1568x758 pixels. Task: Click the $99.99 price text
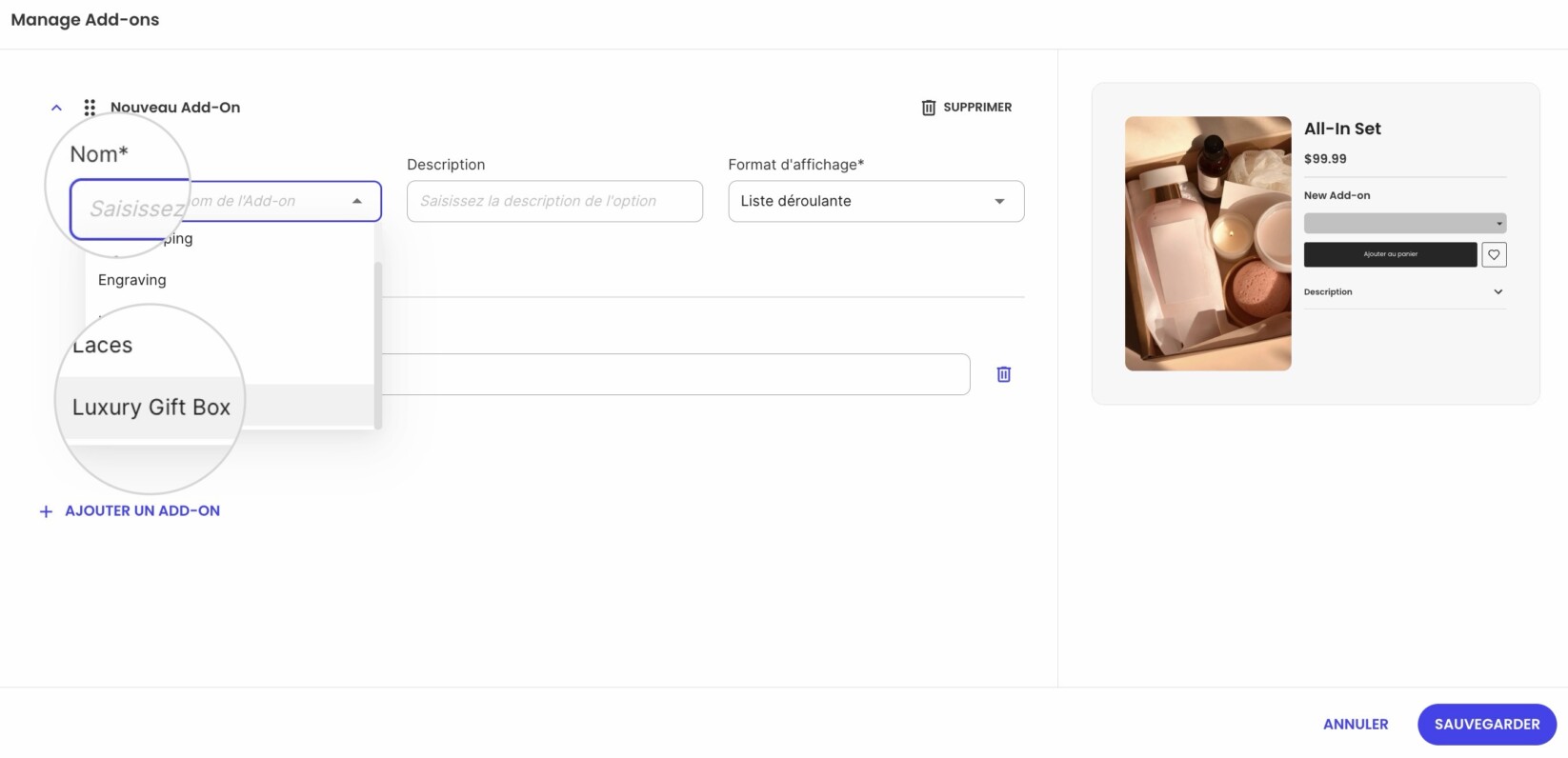pyautogui.click(x=1325, y=159)
